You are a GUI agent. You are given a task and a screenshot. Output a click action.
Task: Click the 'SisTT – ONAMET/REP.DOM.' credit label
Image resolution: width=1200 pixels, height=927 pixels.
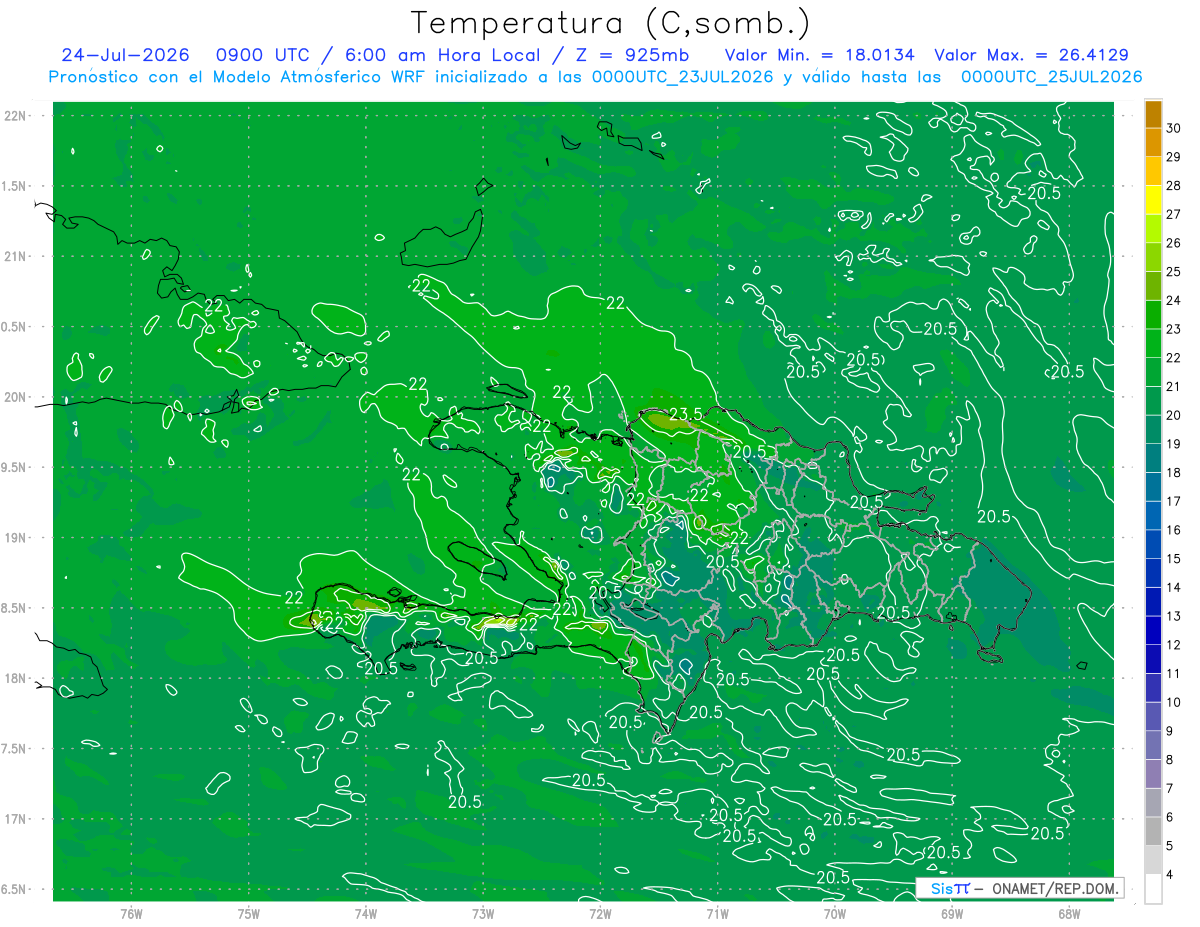click(1019, 888)
